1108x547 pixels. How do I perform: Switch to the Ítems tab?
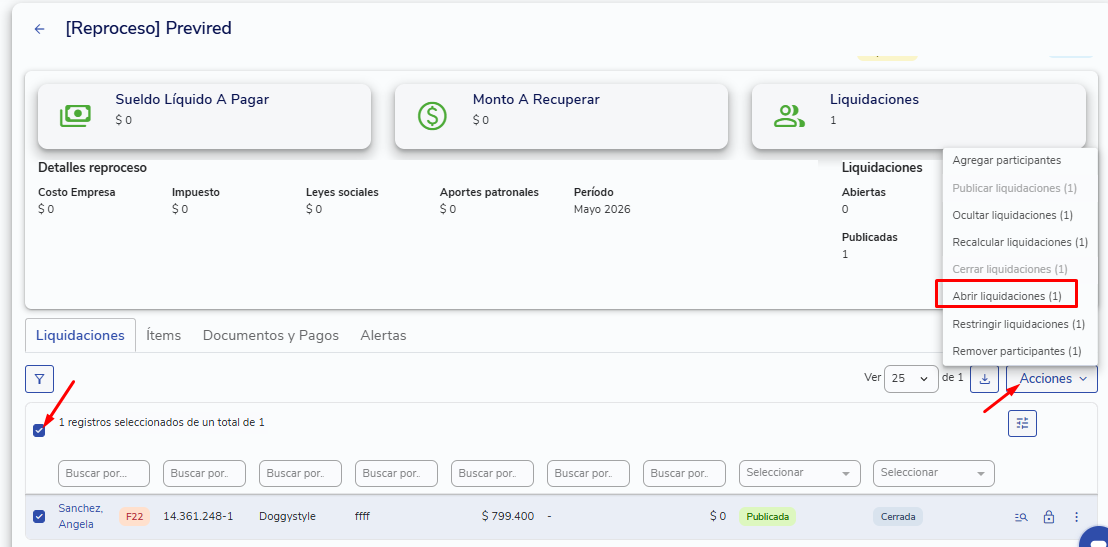163,336
